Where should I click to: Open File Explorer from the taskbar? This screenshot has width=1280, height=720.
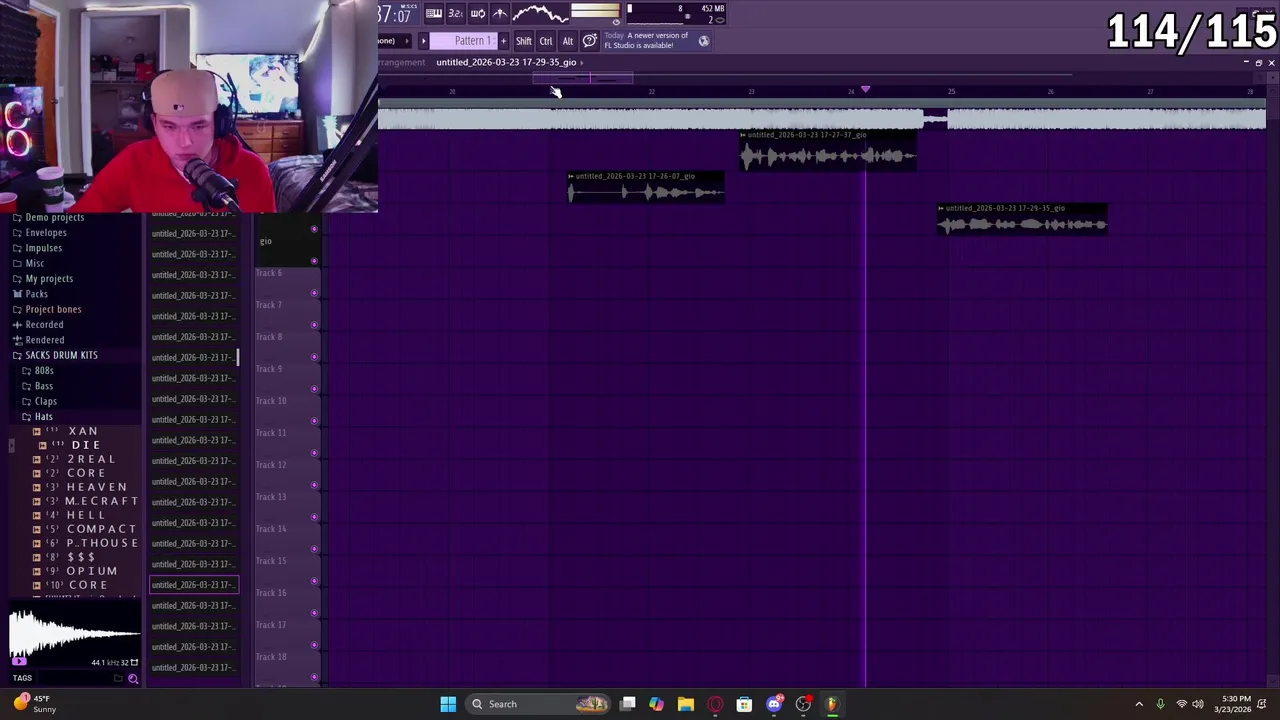pyautogui.click(x=686, y=704)
